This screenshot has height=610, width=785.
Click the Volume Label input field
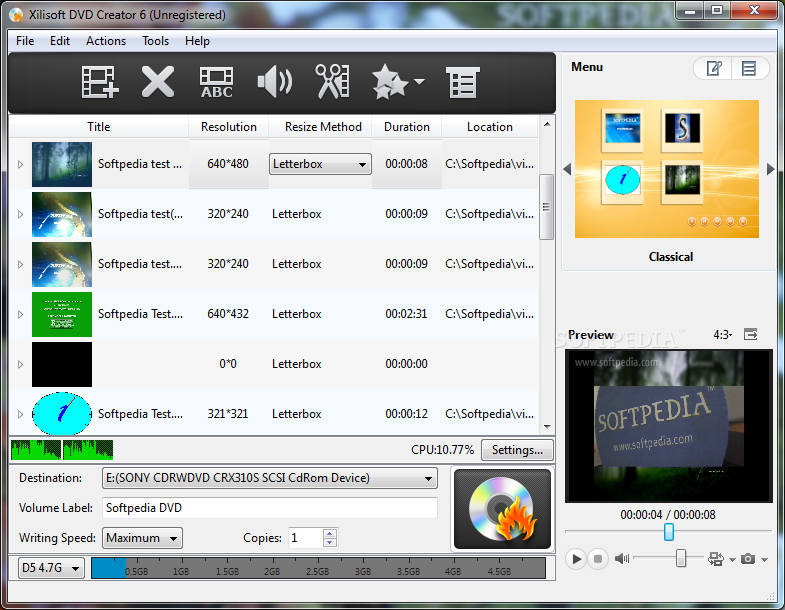pyautogui.click(x=270, y=508)
